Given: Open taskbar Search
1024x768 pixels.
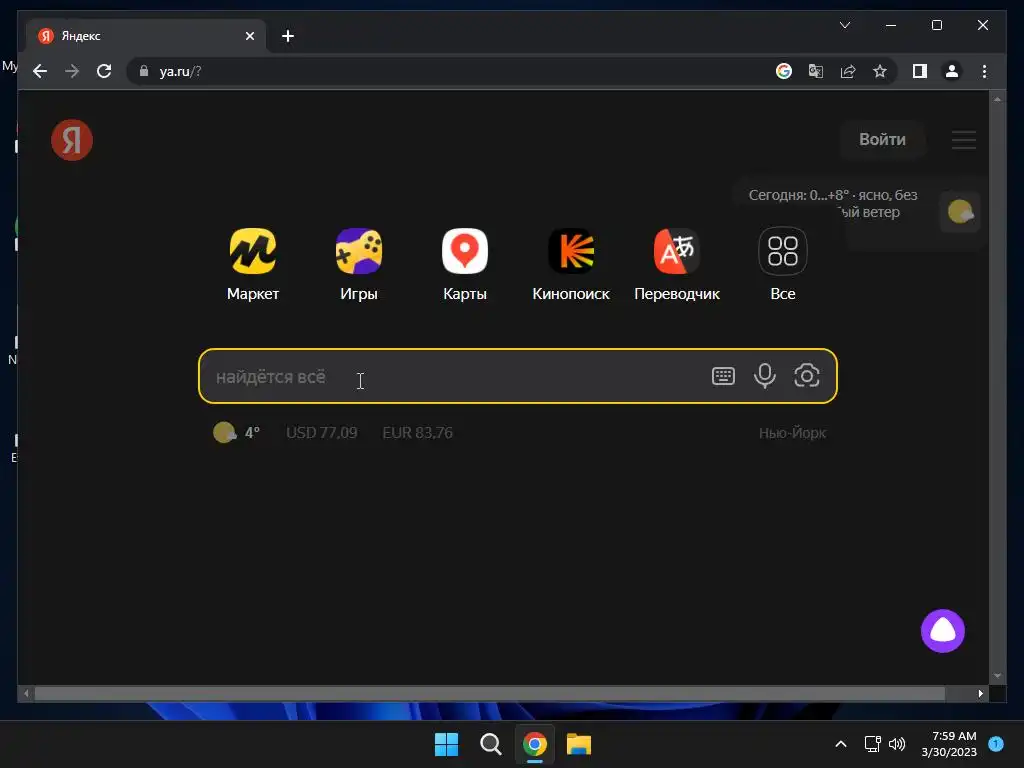Looking at the screenshot, I should (x=490, y=744).
